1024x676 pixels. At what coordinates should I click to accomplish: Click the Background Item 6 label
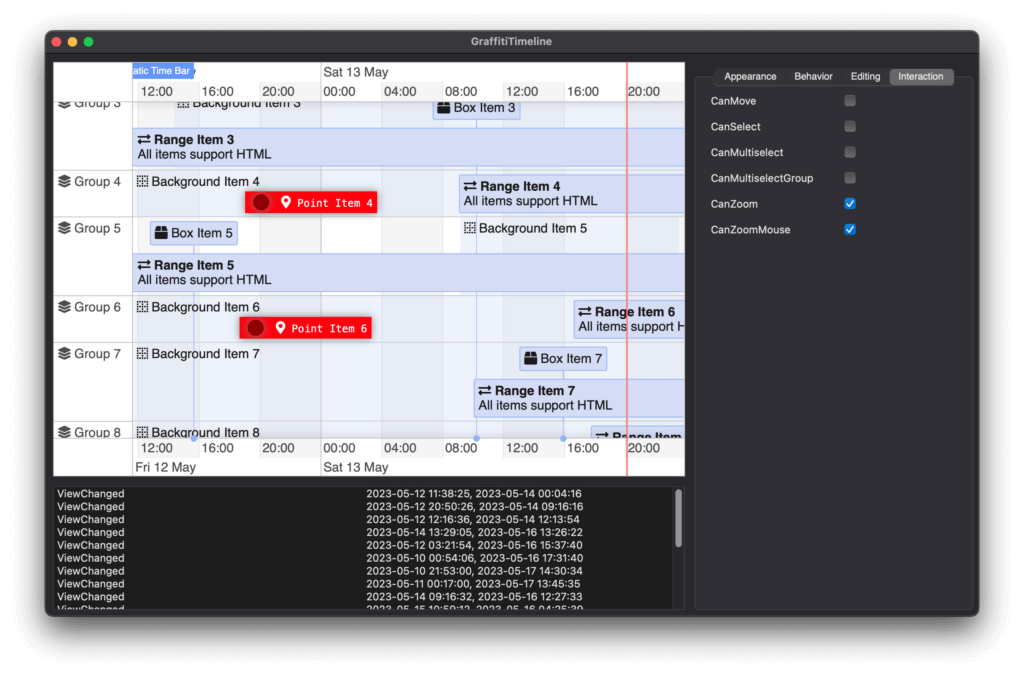(205, 307)
